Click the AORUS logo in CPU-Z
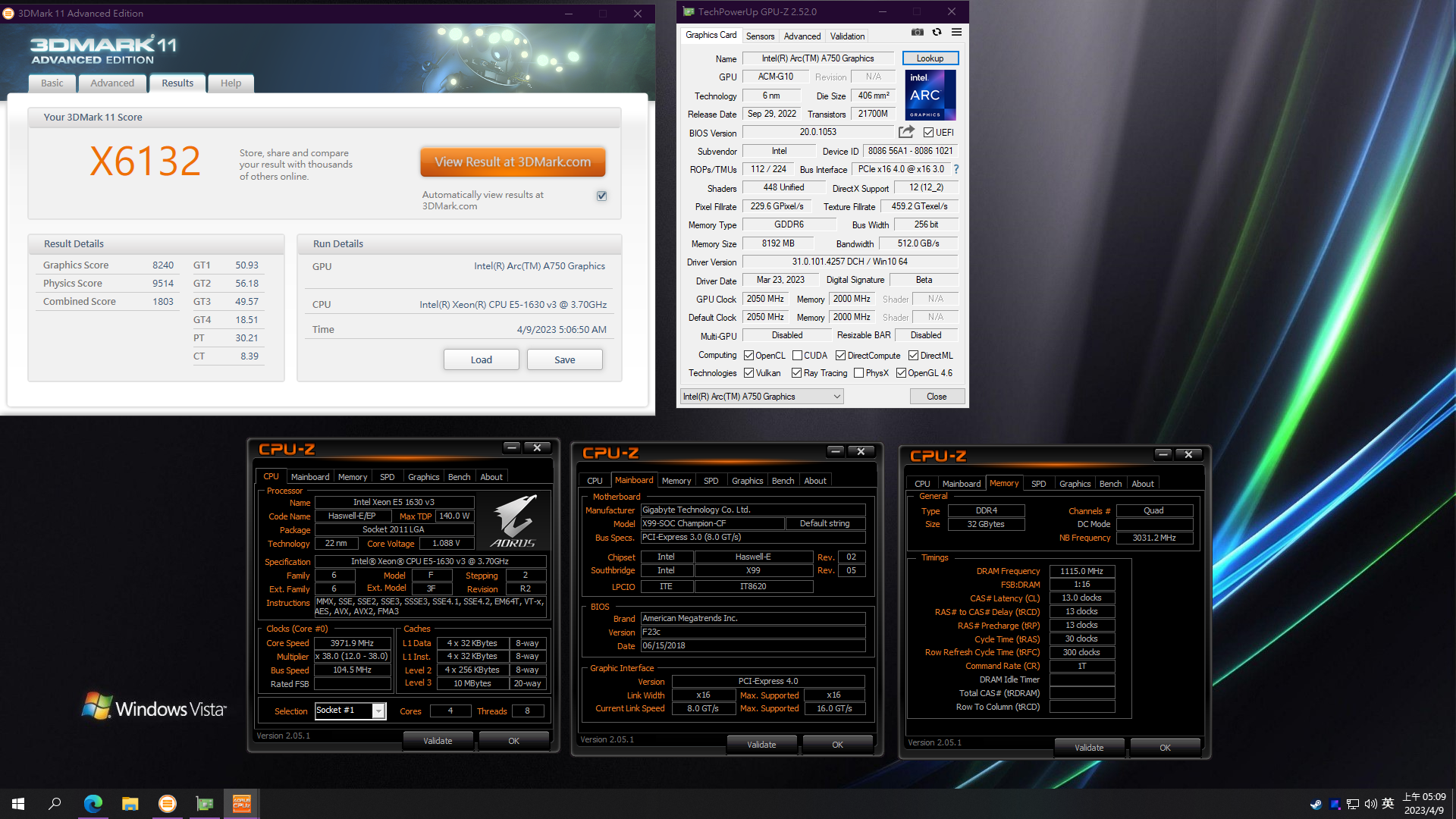Image resolution: width=1456 pixels, height=819 pixels. coord(513,521)
